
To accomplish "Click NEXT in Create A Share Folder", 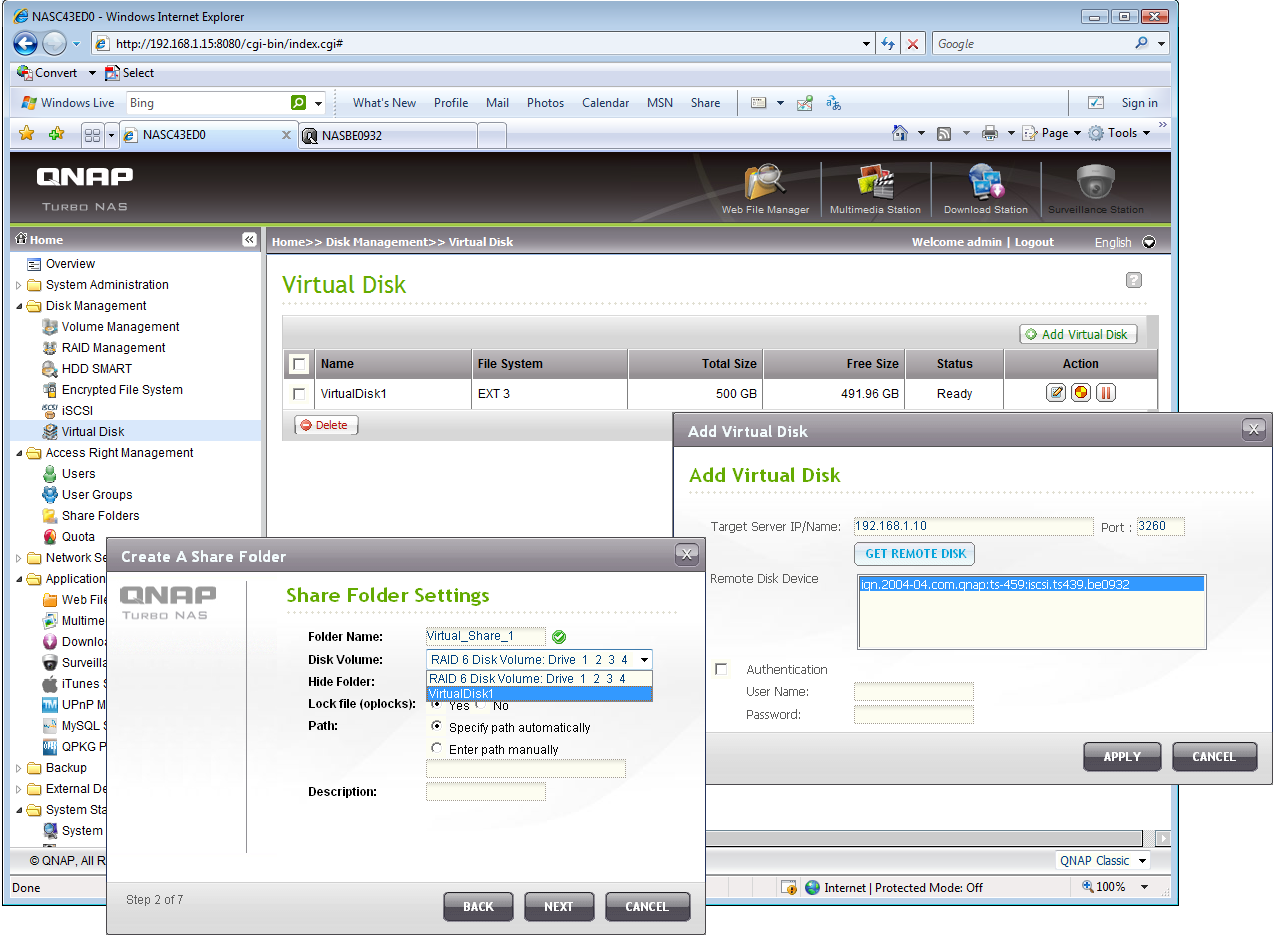I will [558, 907].
